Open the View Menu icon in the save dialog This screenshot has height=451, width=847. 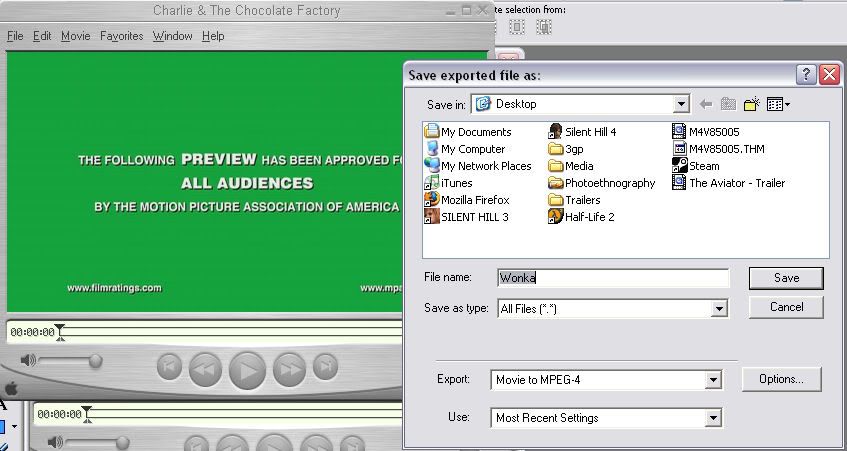pos(778,104)
